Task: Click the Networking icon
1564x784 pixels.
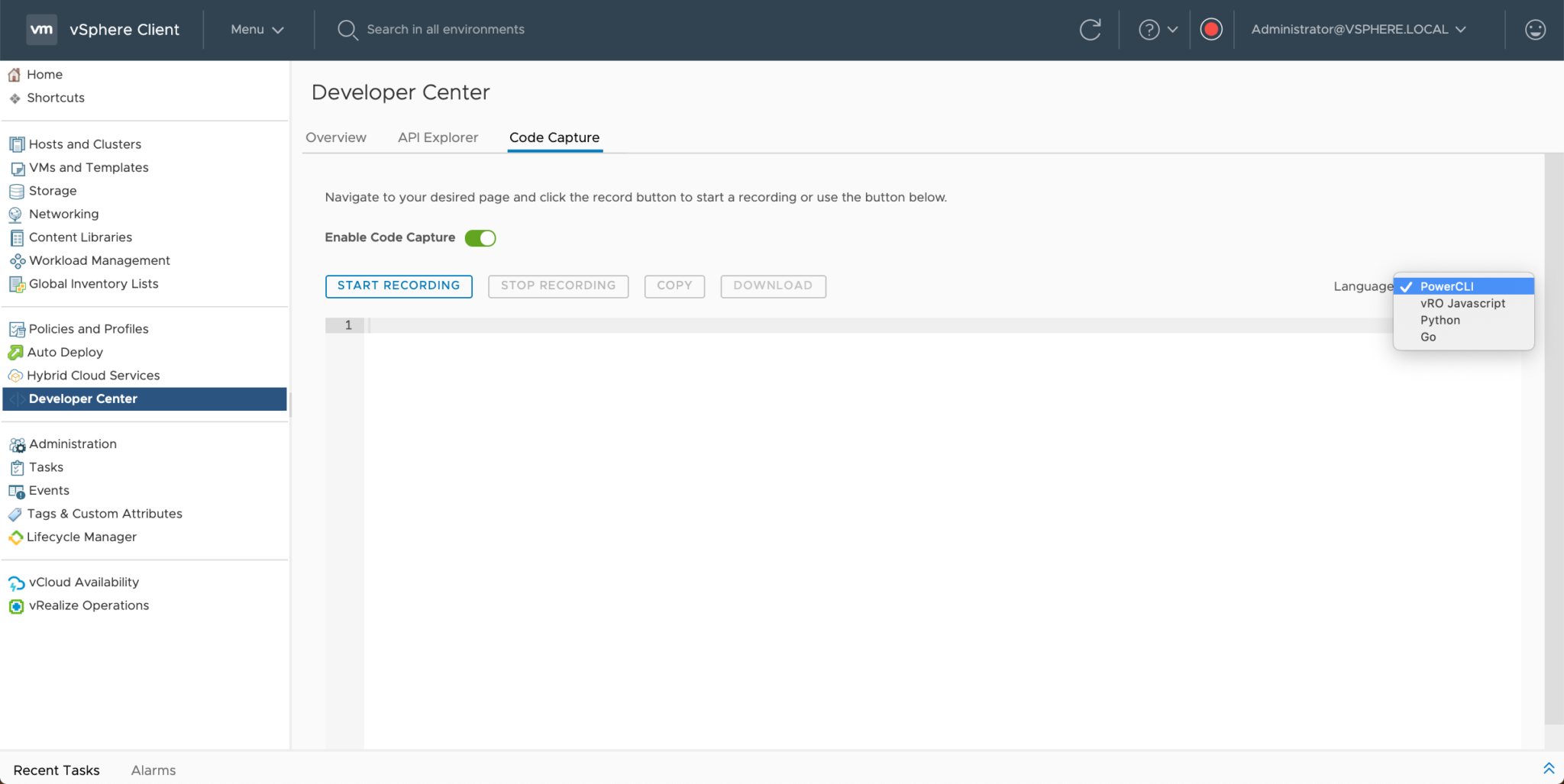Action: [15, 215]
